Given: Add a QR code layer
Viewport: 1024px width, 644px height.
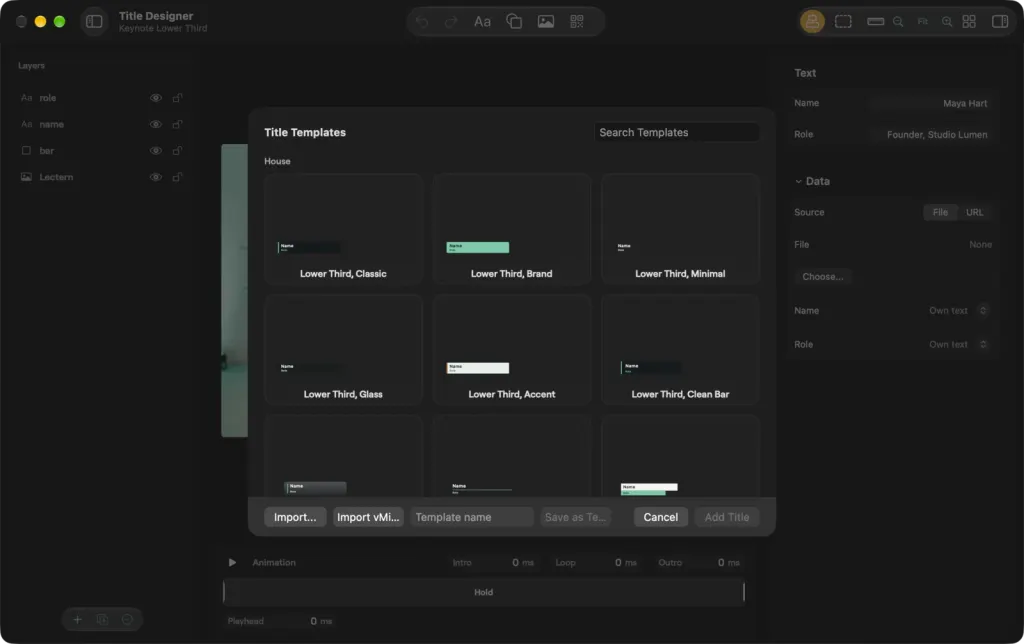Looking at the screenshot, I should tap(577, 22).
